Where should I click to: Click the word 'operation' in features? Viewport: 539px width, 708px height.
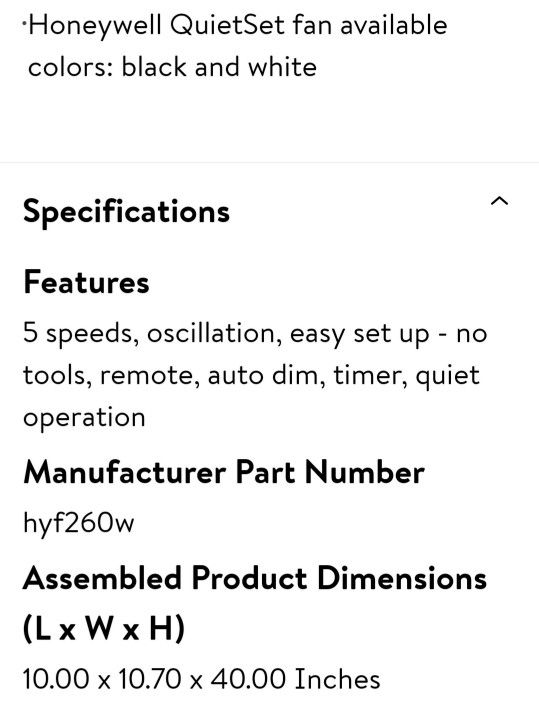pyautogui.click(x=84, y=418)
